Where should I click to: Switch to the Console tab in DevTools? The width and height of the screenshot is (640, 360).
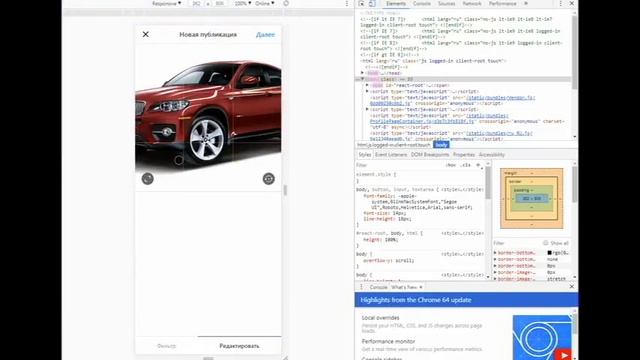coord(422,4)
